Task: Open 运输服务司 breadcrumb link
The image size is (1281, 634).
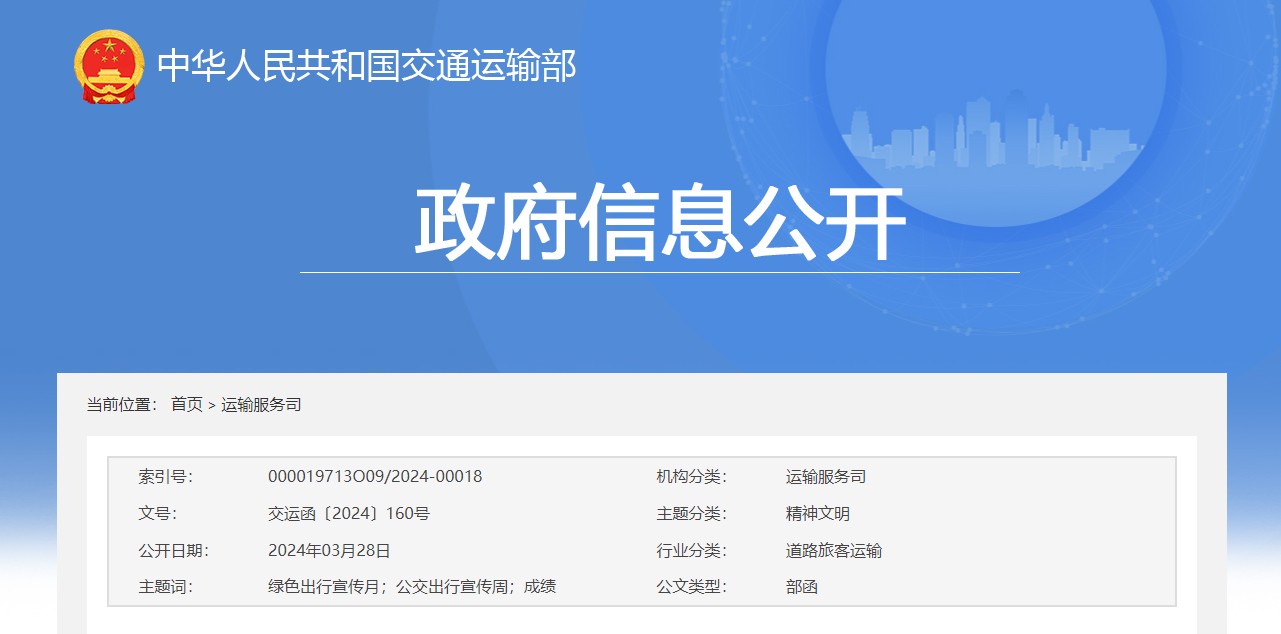Action: [x=261, y=404]
